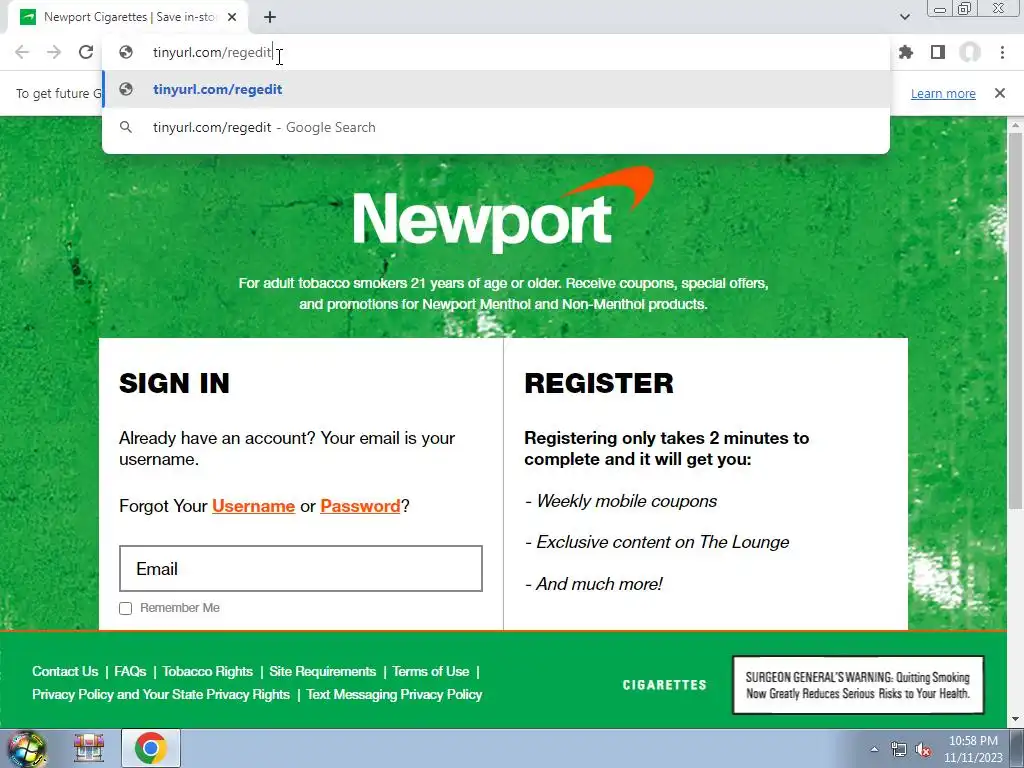1024x768 pixels.
Task: Open Privacy Policy and State Privacy Rights
Action: (x=161, y=694)
